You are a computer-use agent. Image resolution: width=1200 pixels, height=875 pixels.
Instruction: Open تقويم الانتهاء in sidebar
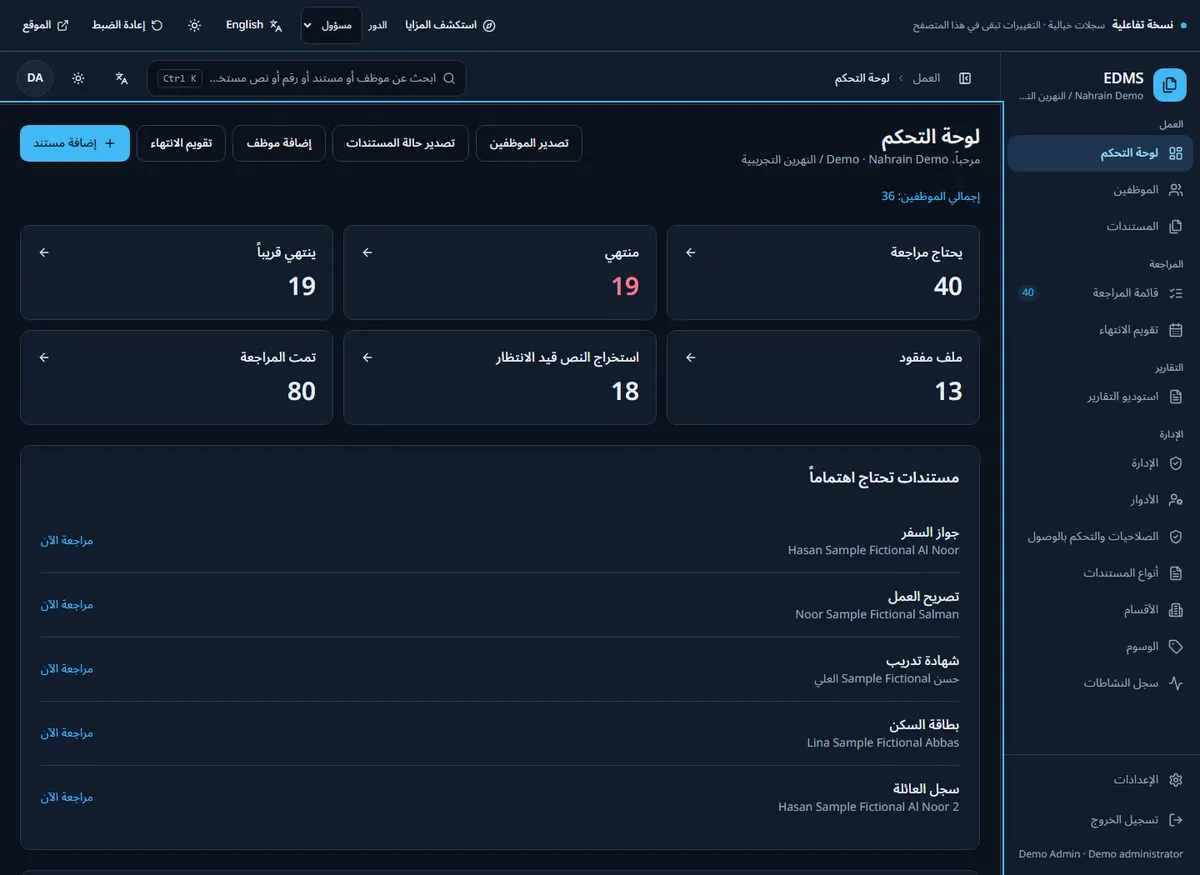point(1100,330)
